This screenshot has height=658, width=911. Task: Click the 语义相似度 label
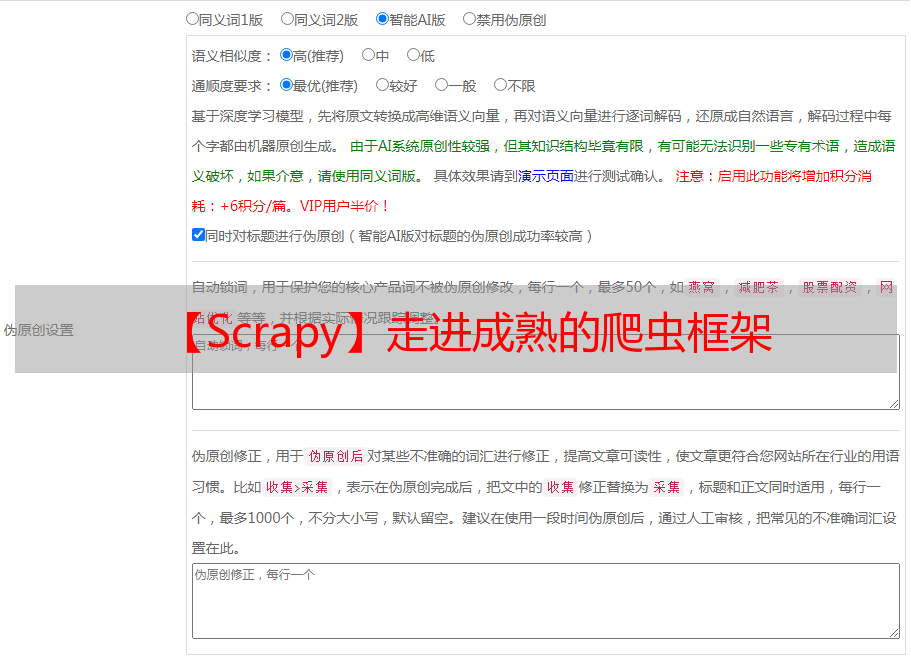point(232,56)
